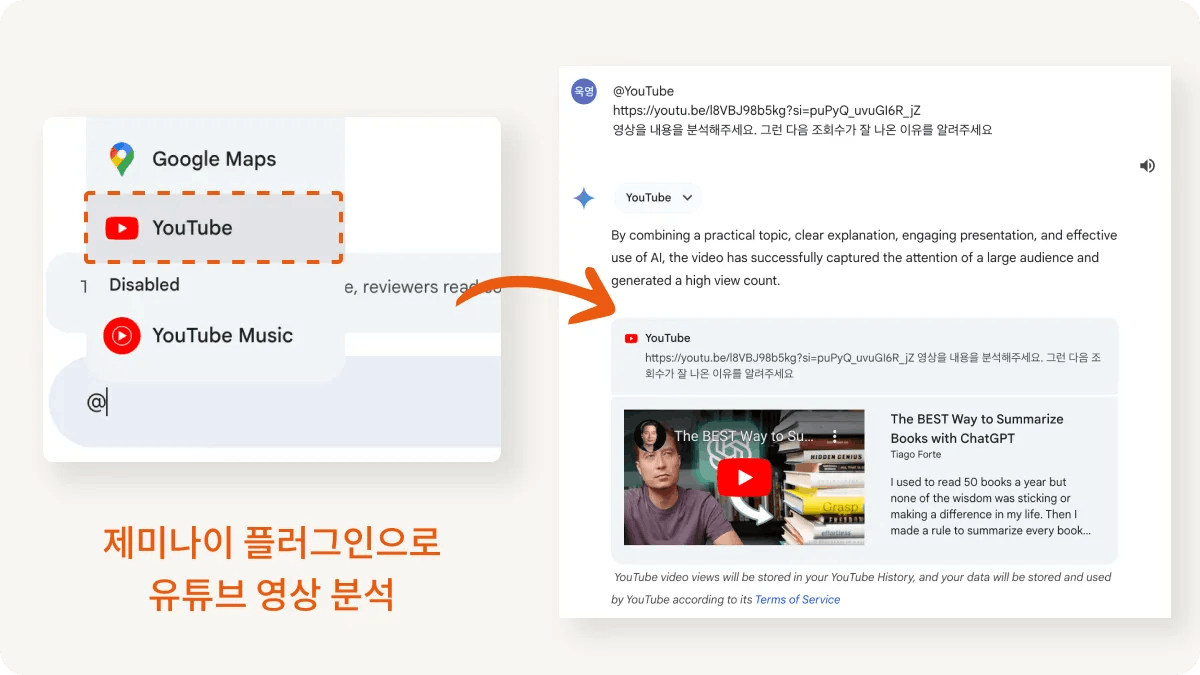Screen dimensions: 1200x675
Task: Play the embedded YouTube video
Action: 744,478
